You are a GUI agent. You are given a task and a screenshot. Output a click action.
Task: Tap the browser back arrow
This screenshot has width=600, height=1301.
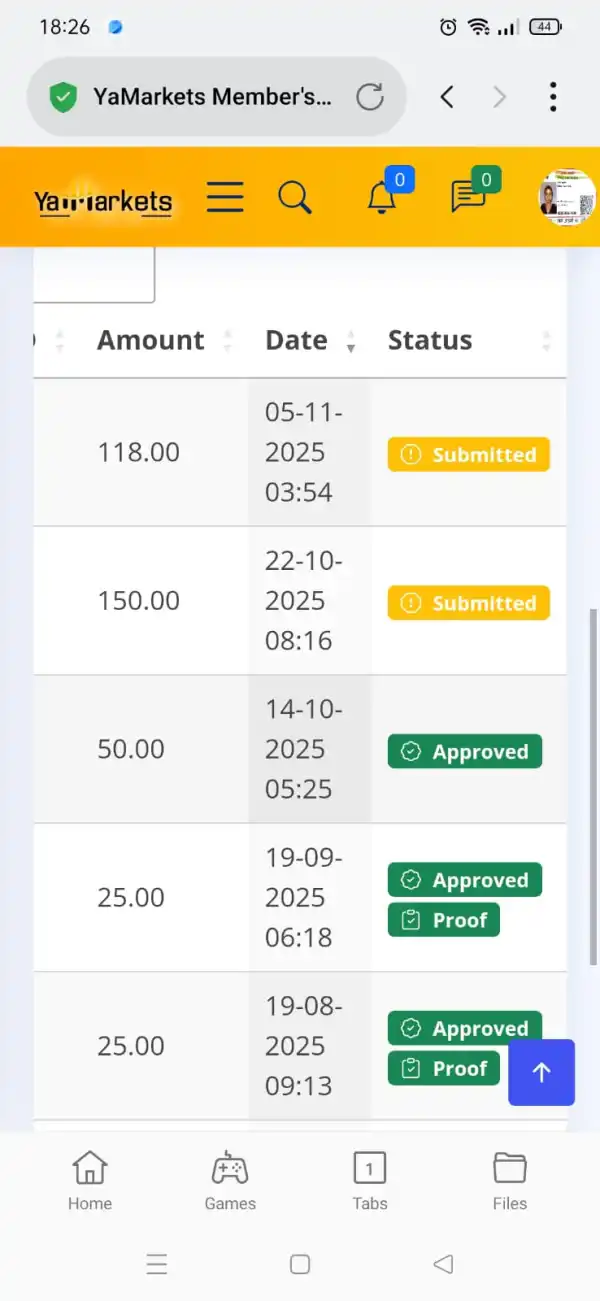tap(447, 97)
